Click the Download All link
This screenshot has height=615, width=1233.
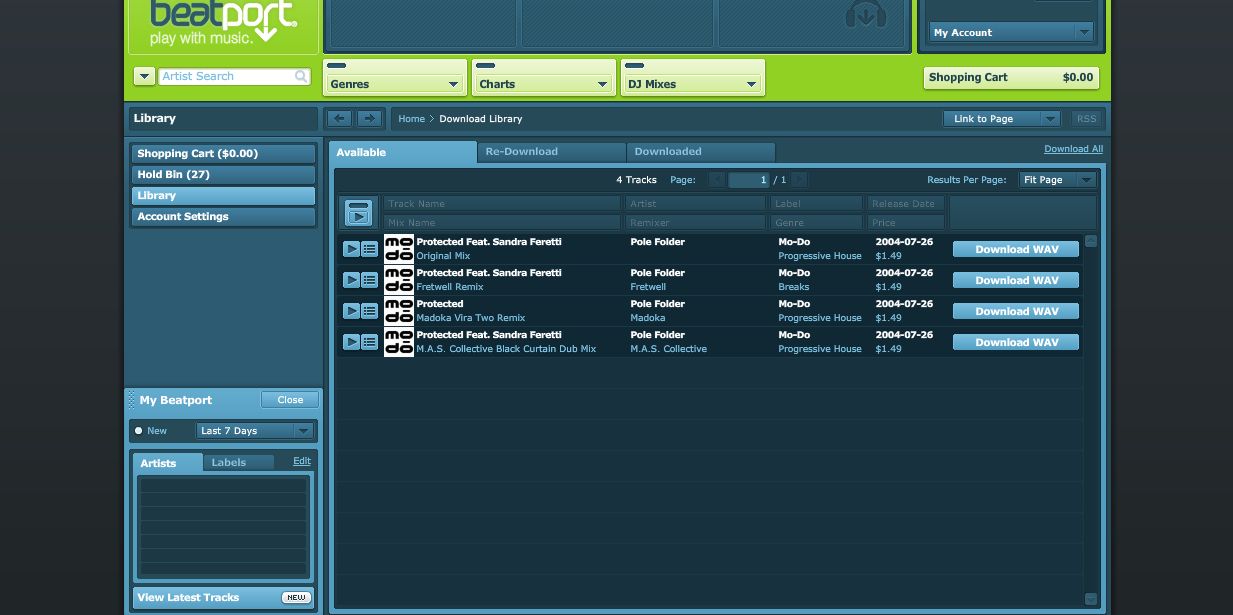(1073, 149)
